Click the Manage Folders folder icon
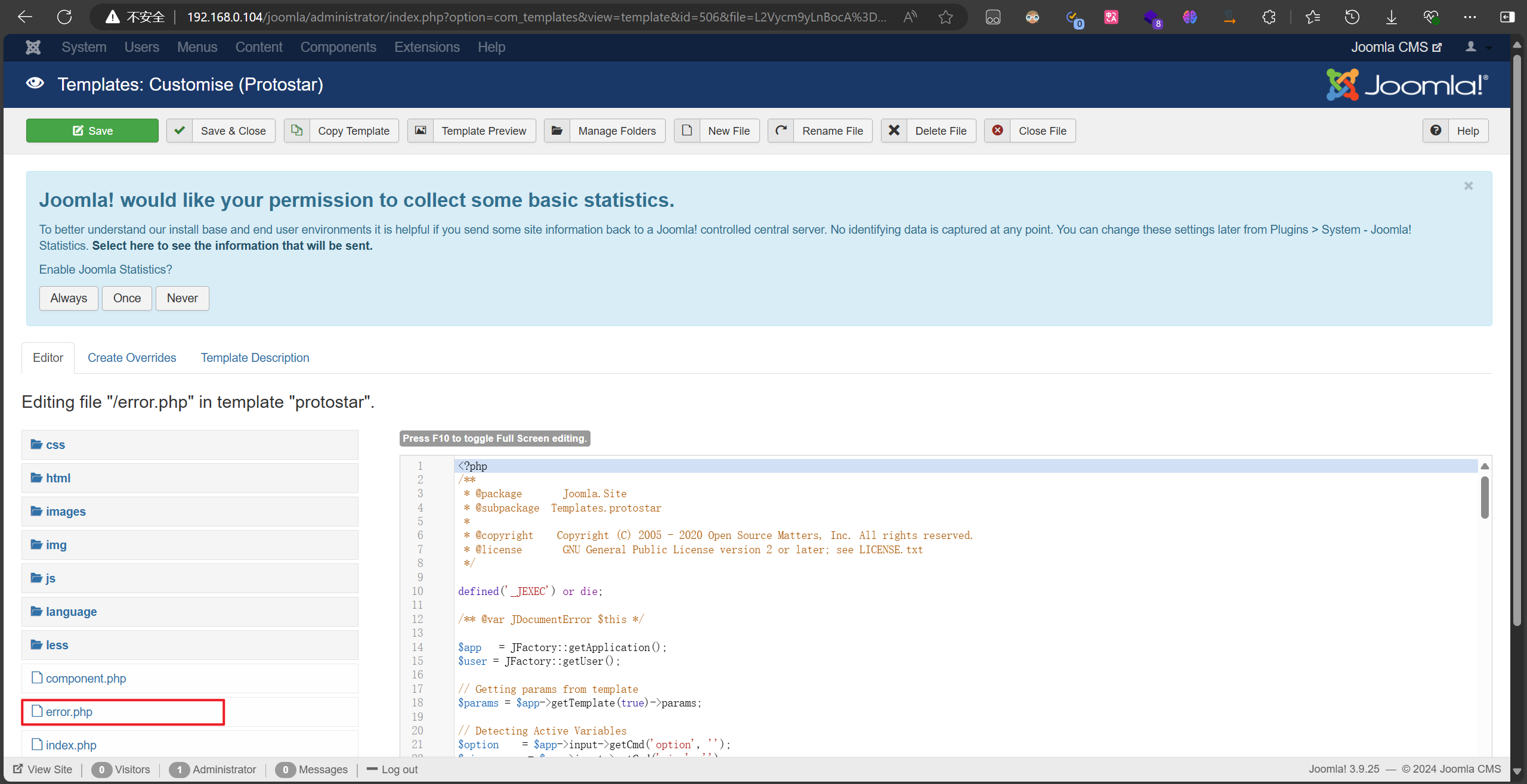The height and width of the screenshot is (784, 1527). 557,131
